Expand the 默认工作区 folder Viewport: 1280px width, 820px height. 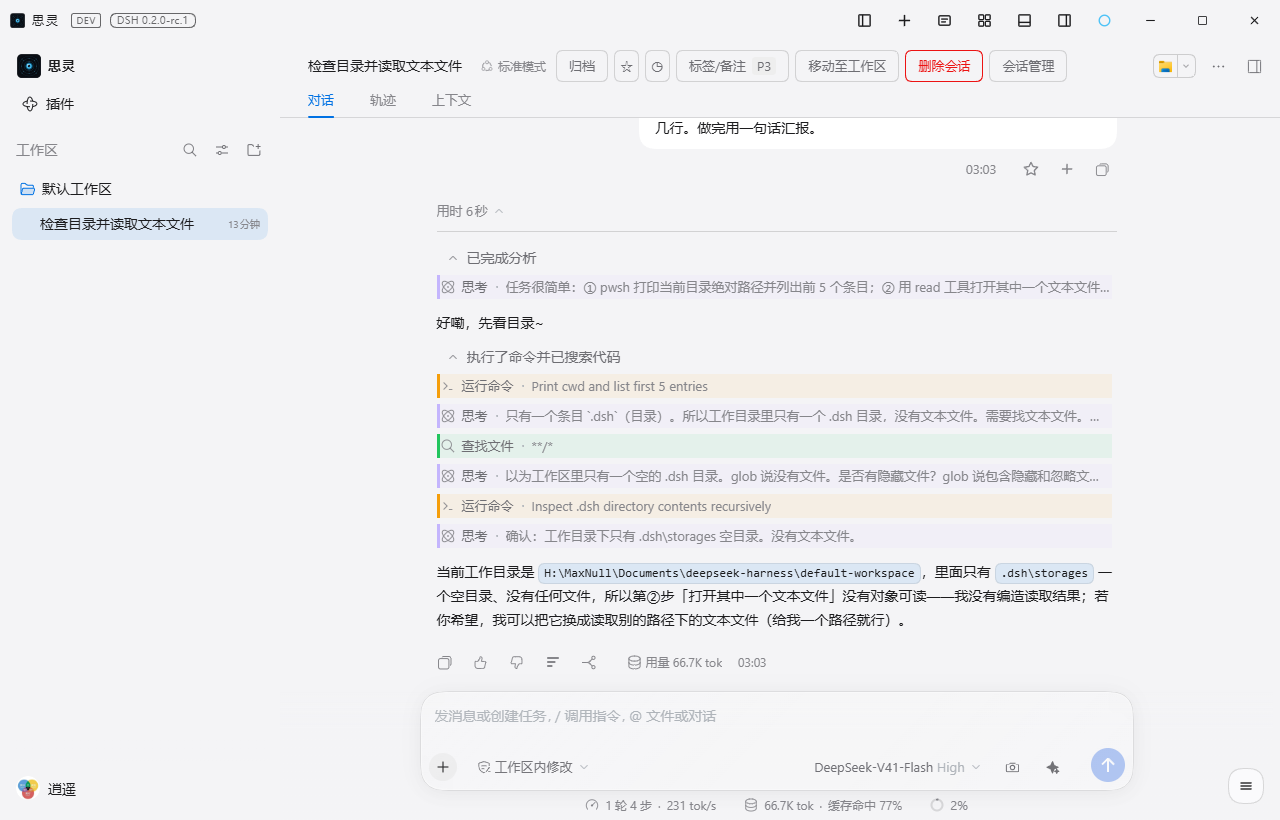point(66,189)
